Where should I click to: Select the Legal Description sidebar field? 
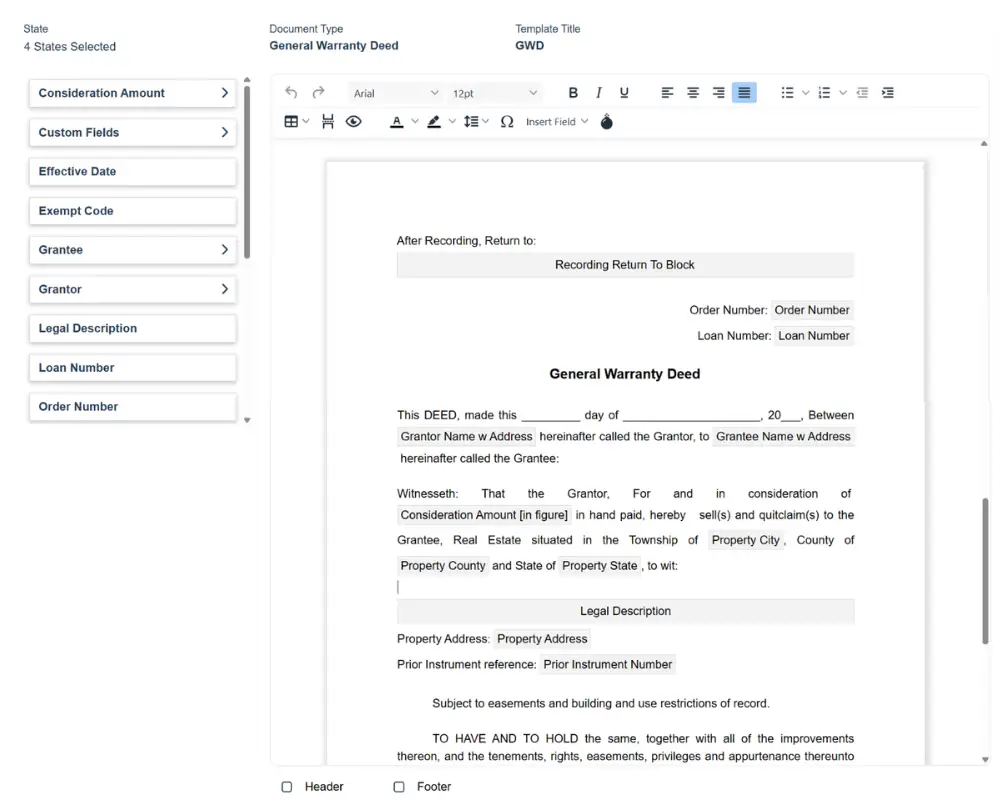click(133, 328)
